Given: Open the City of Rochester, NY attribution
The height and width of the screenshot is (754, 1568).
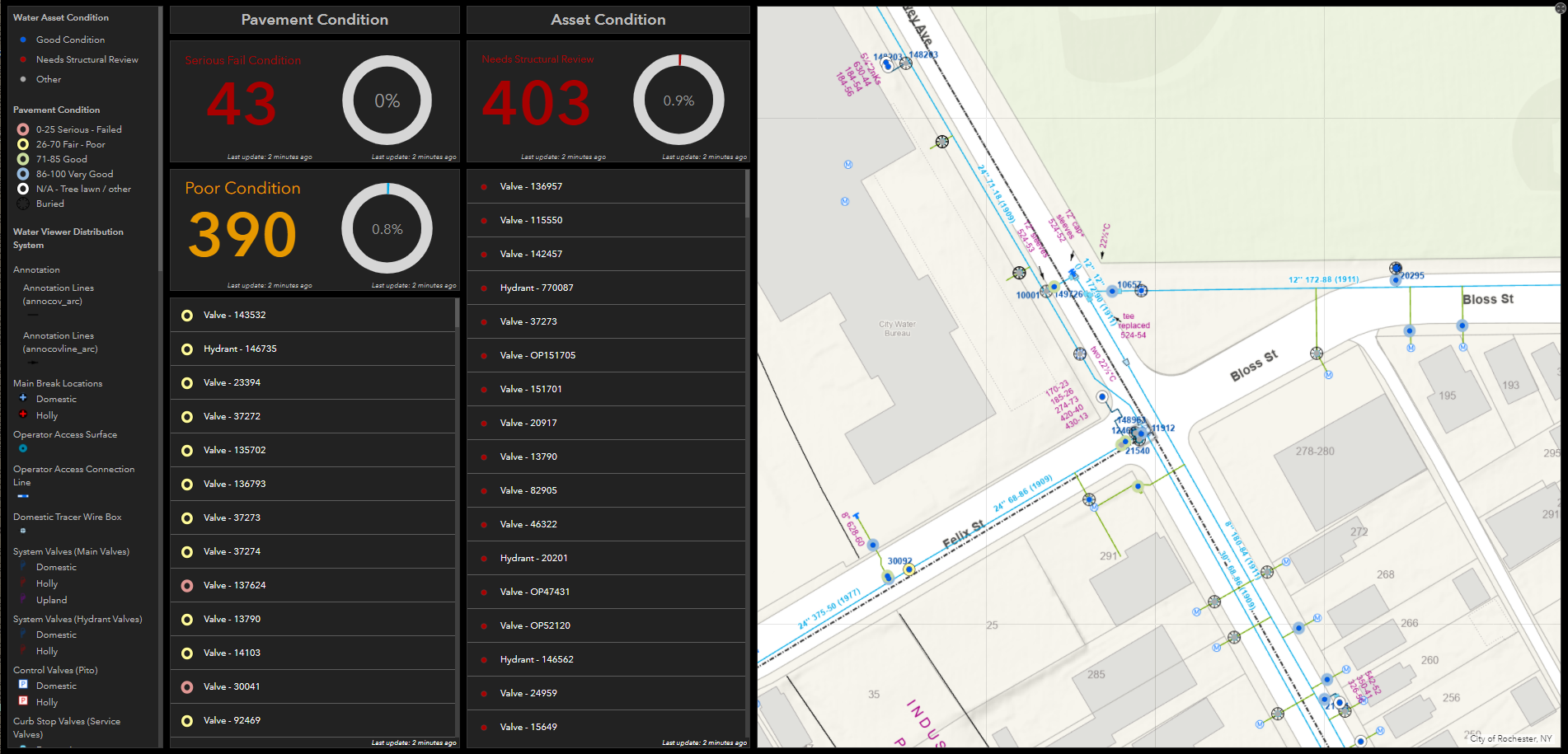Looking at the screenshot, I should point(1510,738).
